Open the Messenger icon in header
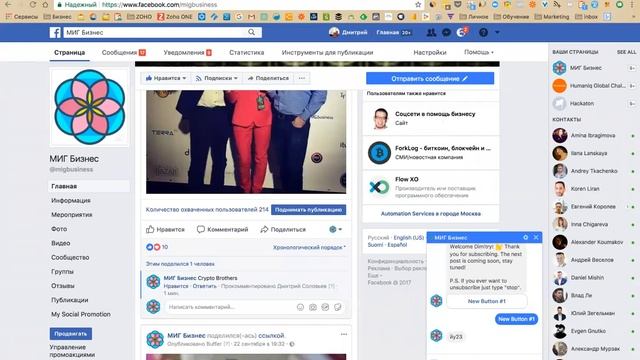The image size is (640, 360). [446, 33]
